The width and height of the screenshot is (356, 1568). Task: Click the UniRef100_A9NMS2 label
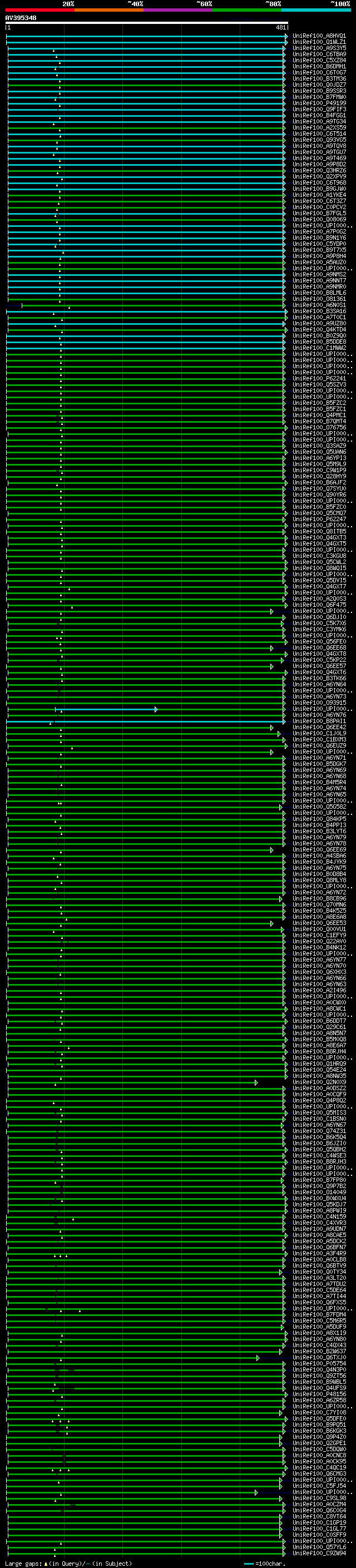[319, 275]
